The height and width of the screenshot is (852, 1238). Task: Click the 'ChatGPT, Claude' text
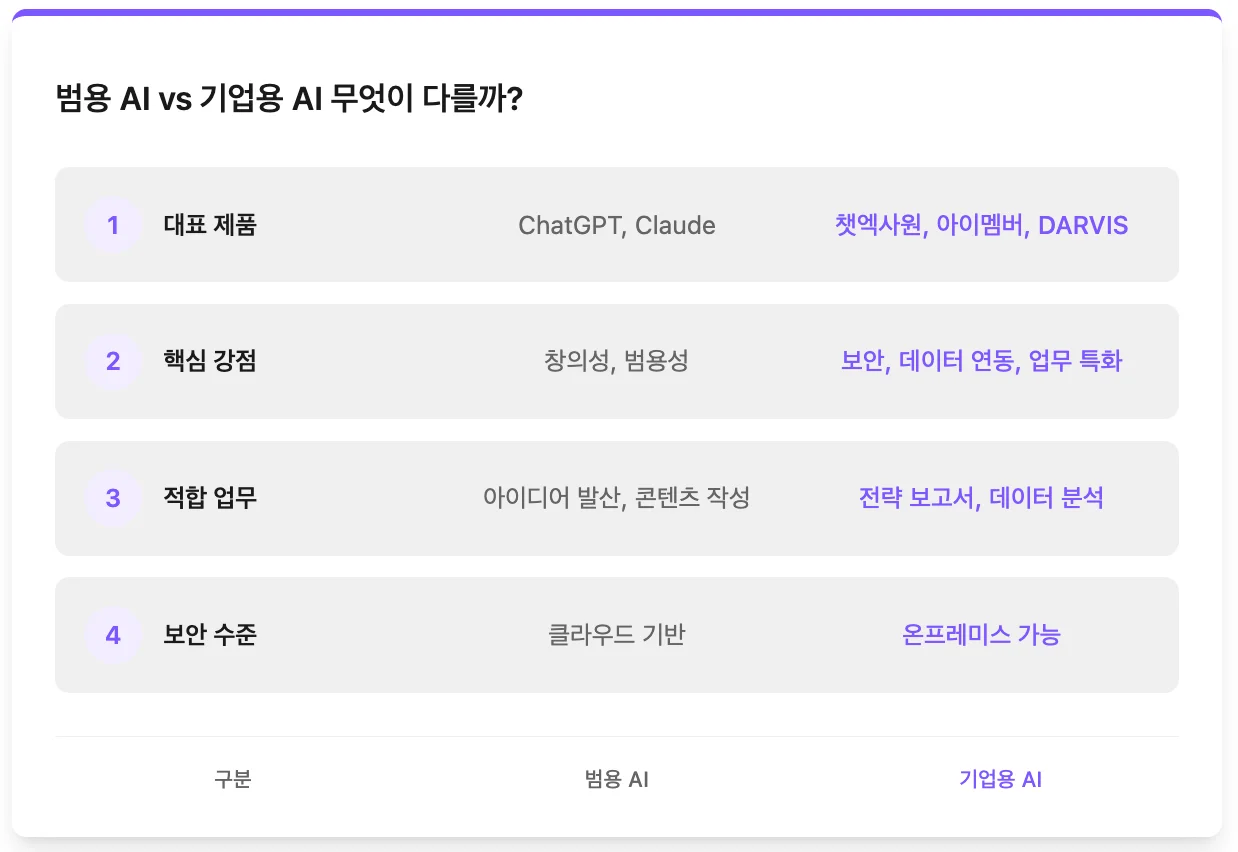[617, 225]
